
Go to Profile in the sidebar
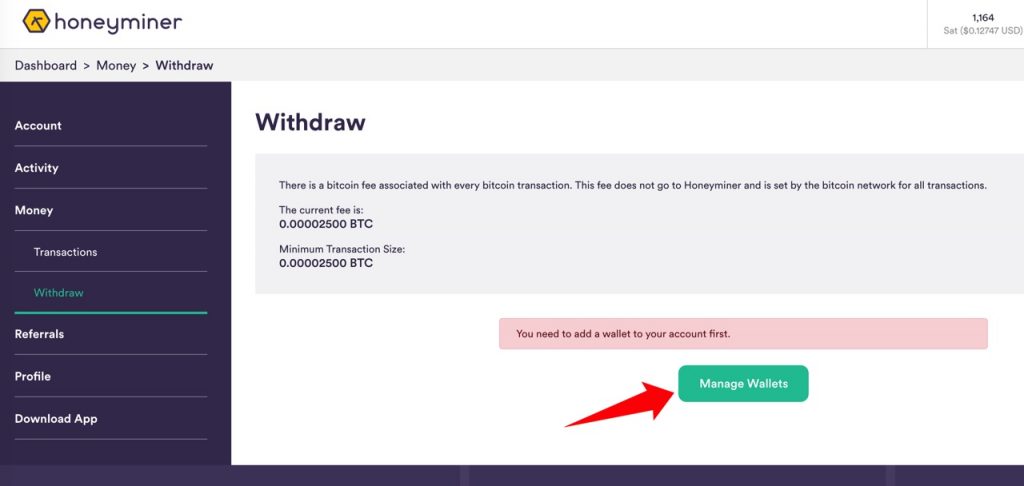(33, 376)
